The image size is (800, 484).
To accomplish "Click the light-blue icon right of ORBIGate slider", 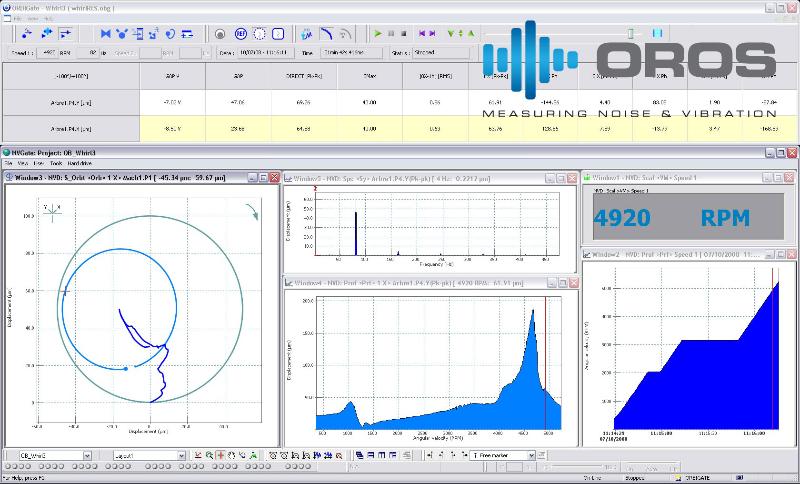I will pyautogui.click(x=657, y=34).
